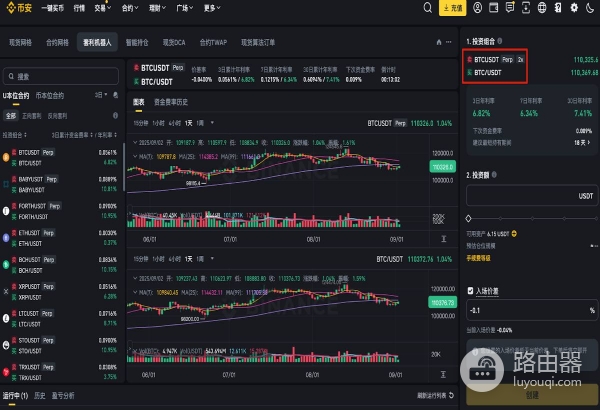
Task: Refresh the running list with 刷新运行列表
Action: point(435,395)
